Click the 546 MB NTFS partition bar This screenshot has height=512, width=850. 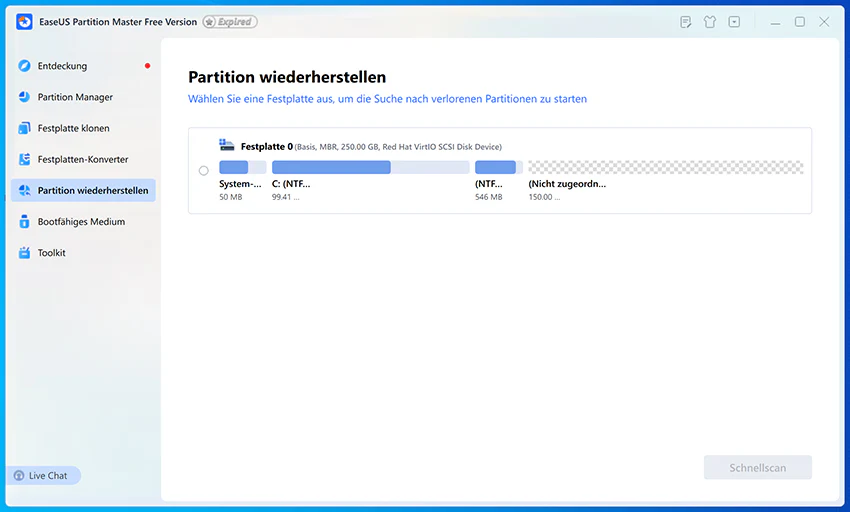[499, 167]
